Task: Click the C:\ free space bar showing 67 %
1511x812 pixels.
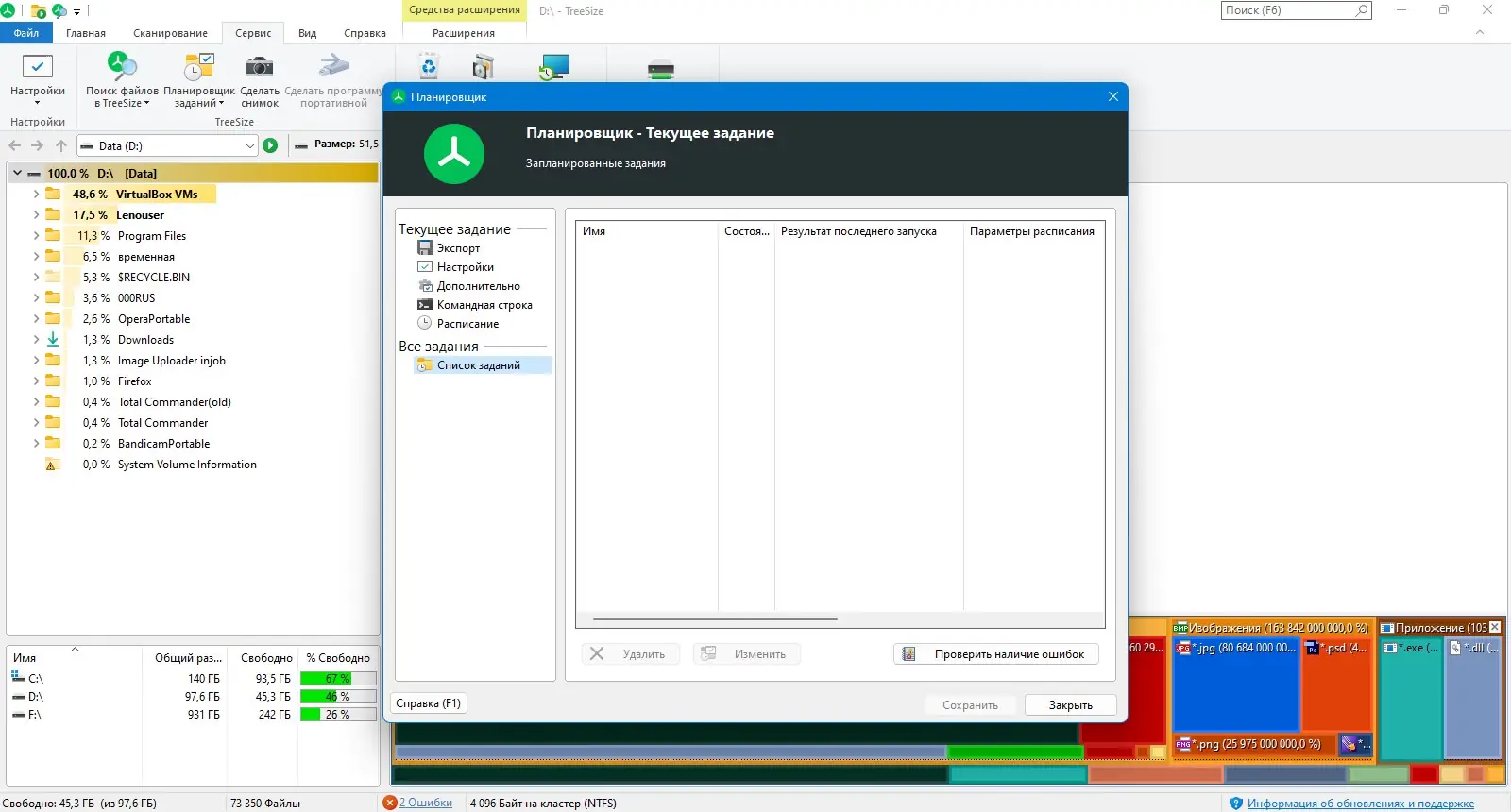Action: pyautogui.click(x=338, y=679)
